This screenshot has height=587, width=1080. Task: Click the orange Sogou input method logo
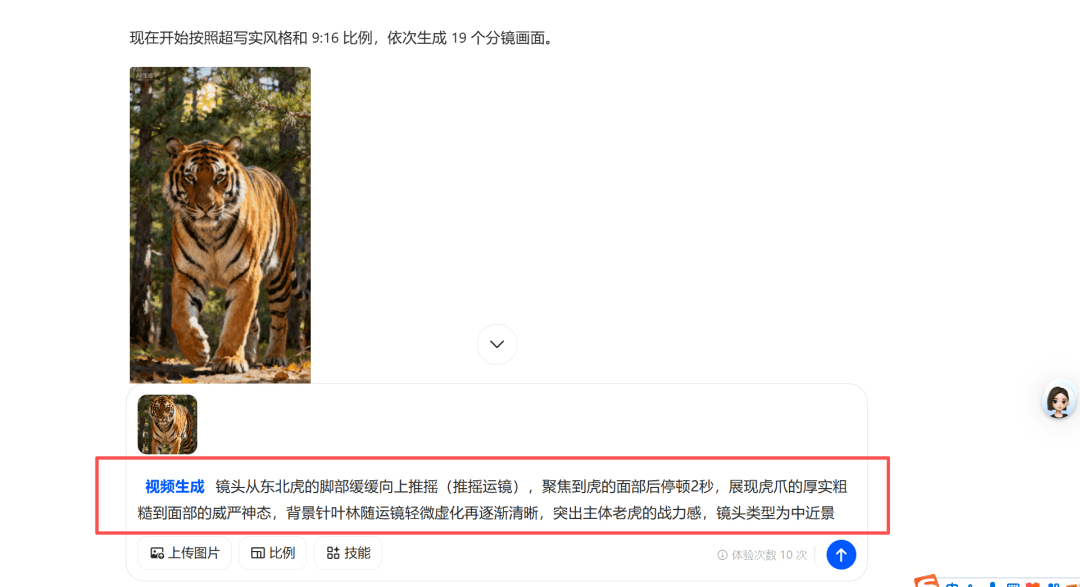(x=927, y=581)
